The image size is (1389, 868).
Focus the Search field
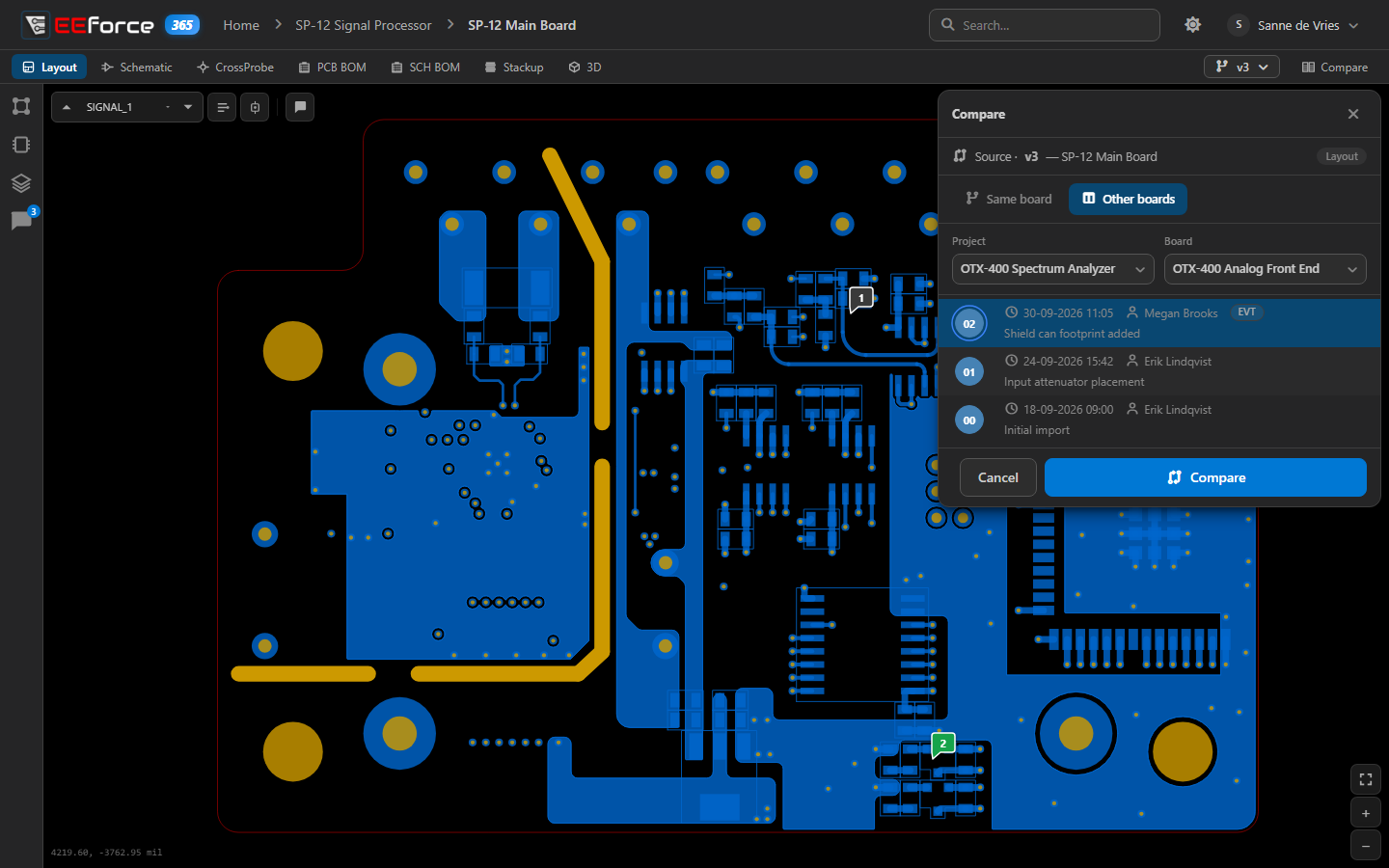click(x=1045, y=25)
